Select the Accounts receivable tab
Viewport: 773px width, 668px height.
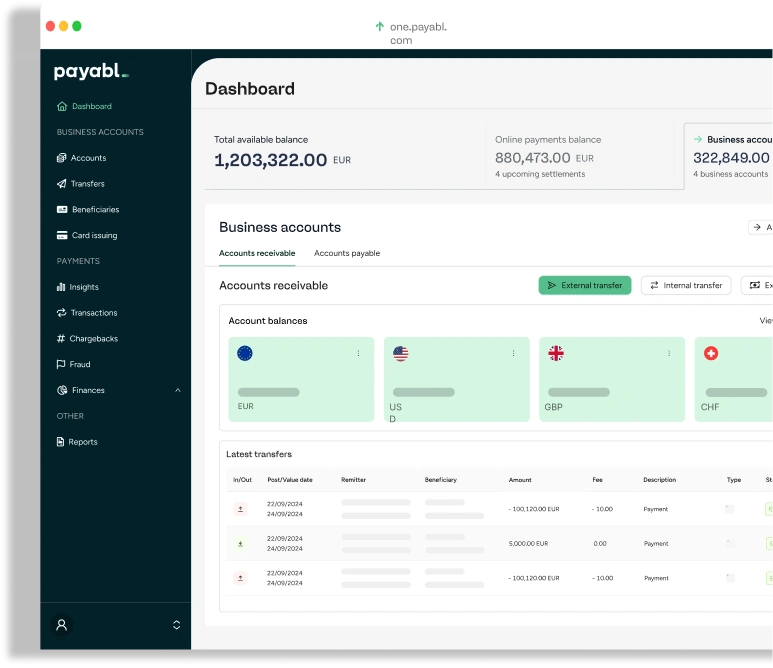pyautogui.click(x=257, y=254)
